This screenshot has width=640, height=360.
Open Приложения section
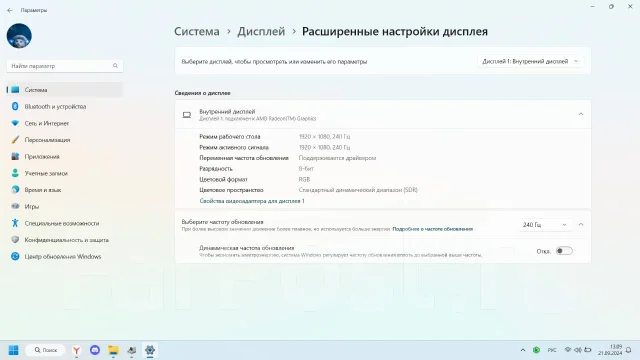tap(64, 157)
